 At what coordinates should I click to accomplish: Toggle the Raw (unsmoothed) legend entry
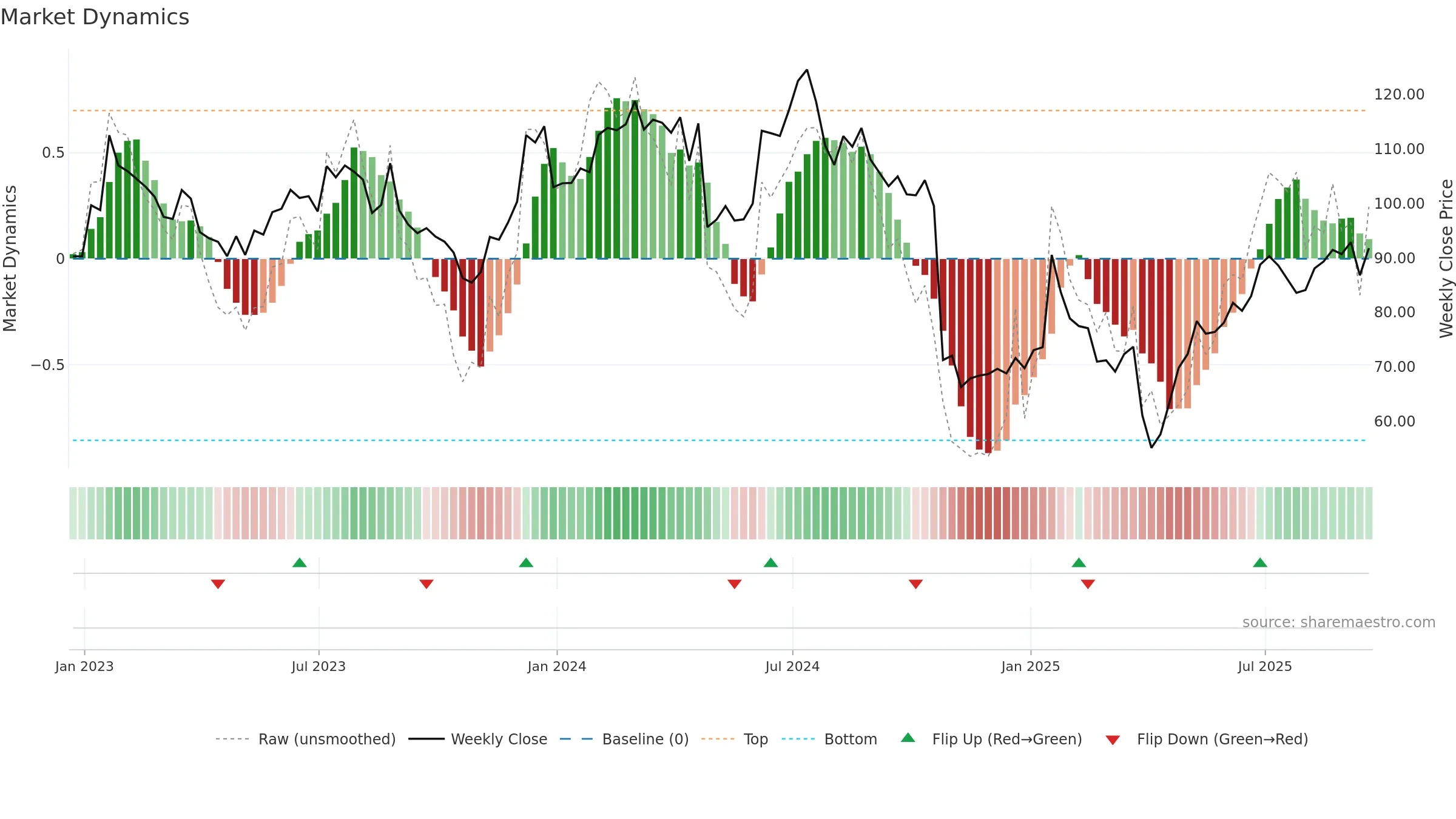[305, 739]
